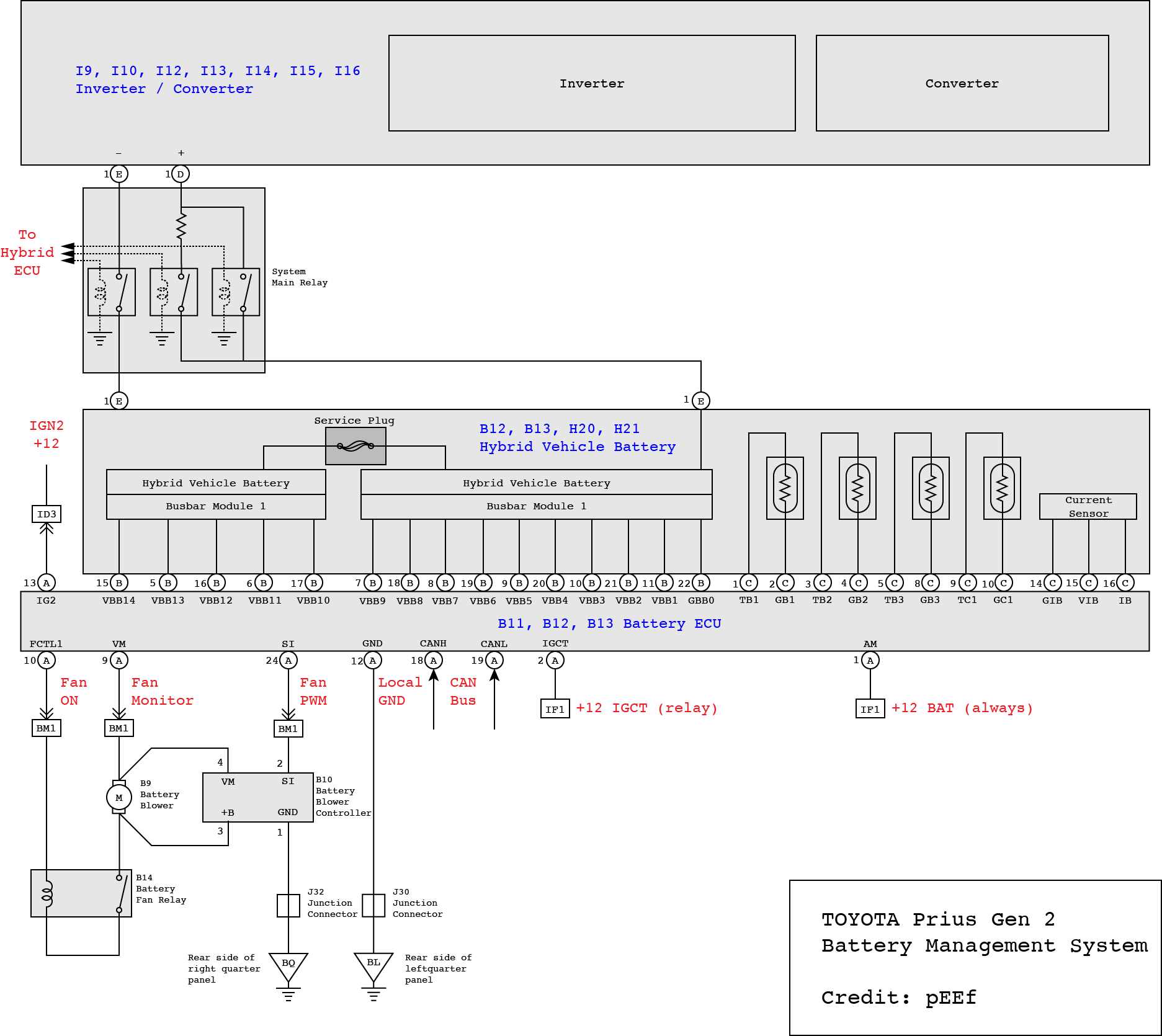1162x1036 pixels.
Task: Select the ID3 connector box
Action: tap(47, 514)
